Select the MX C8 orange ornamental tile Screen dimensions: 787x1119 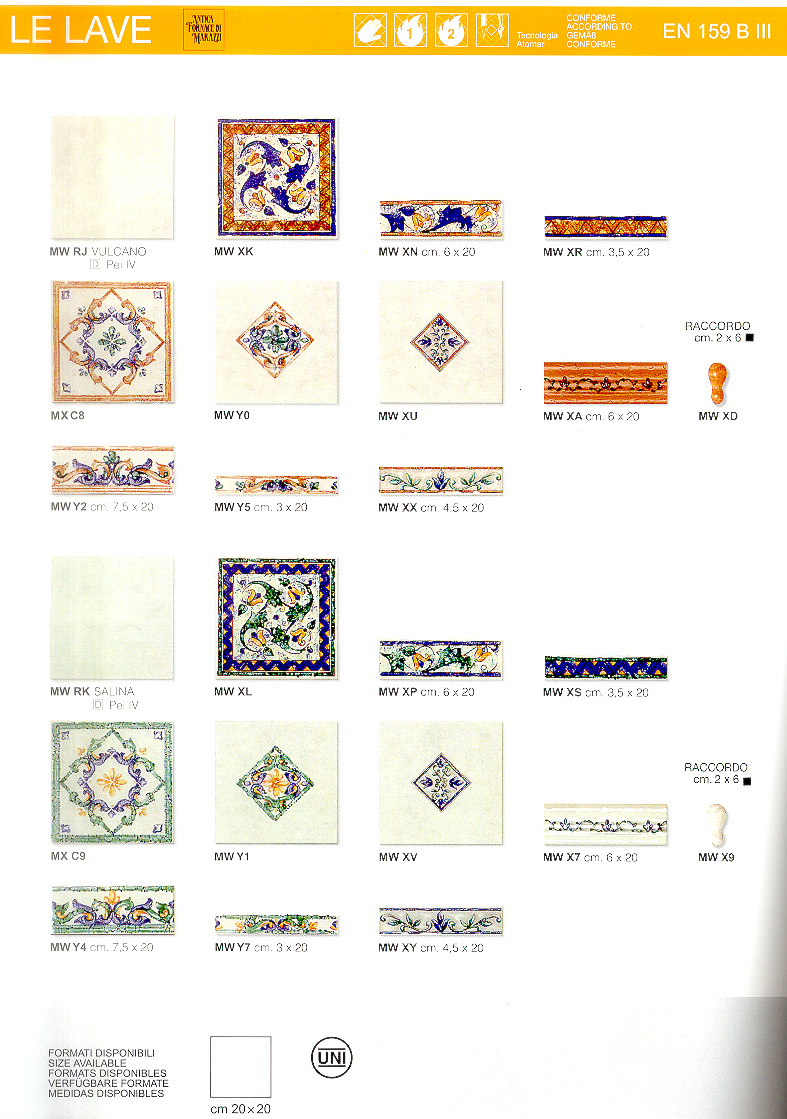[112, 342]
